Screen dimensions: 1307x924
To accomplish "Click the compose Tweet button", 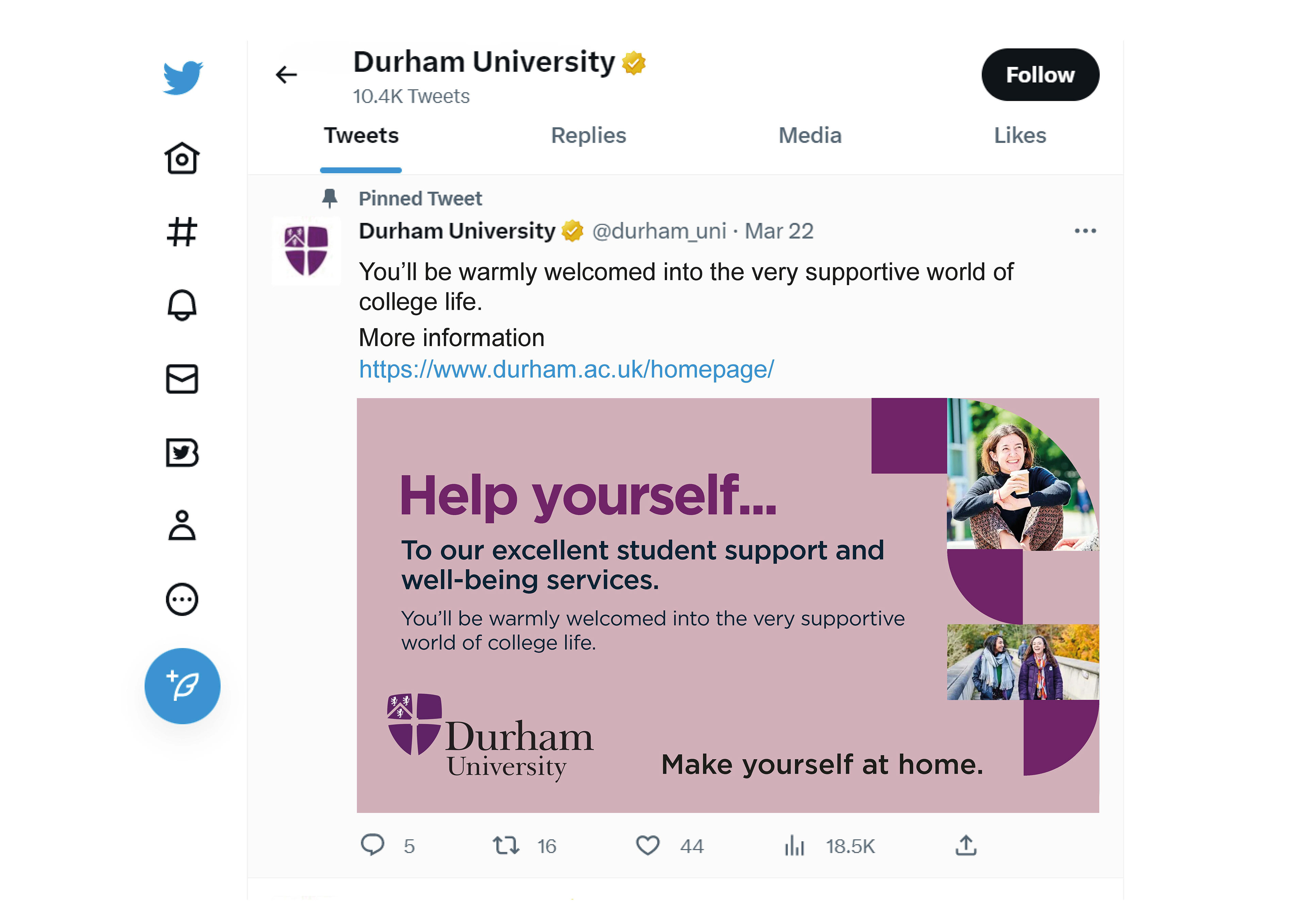I will click(182, 686).
